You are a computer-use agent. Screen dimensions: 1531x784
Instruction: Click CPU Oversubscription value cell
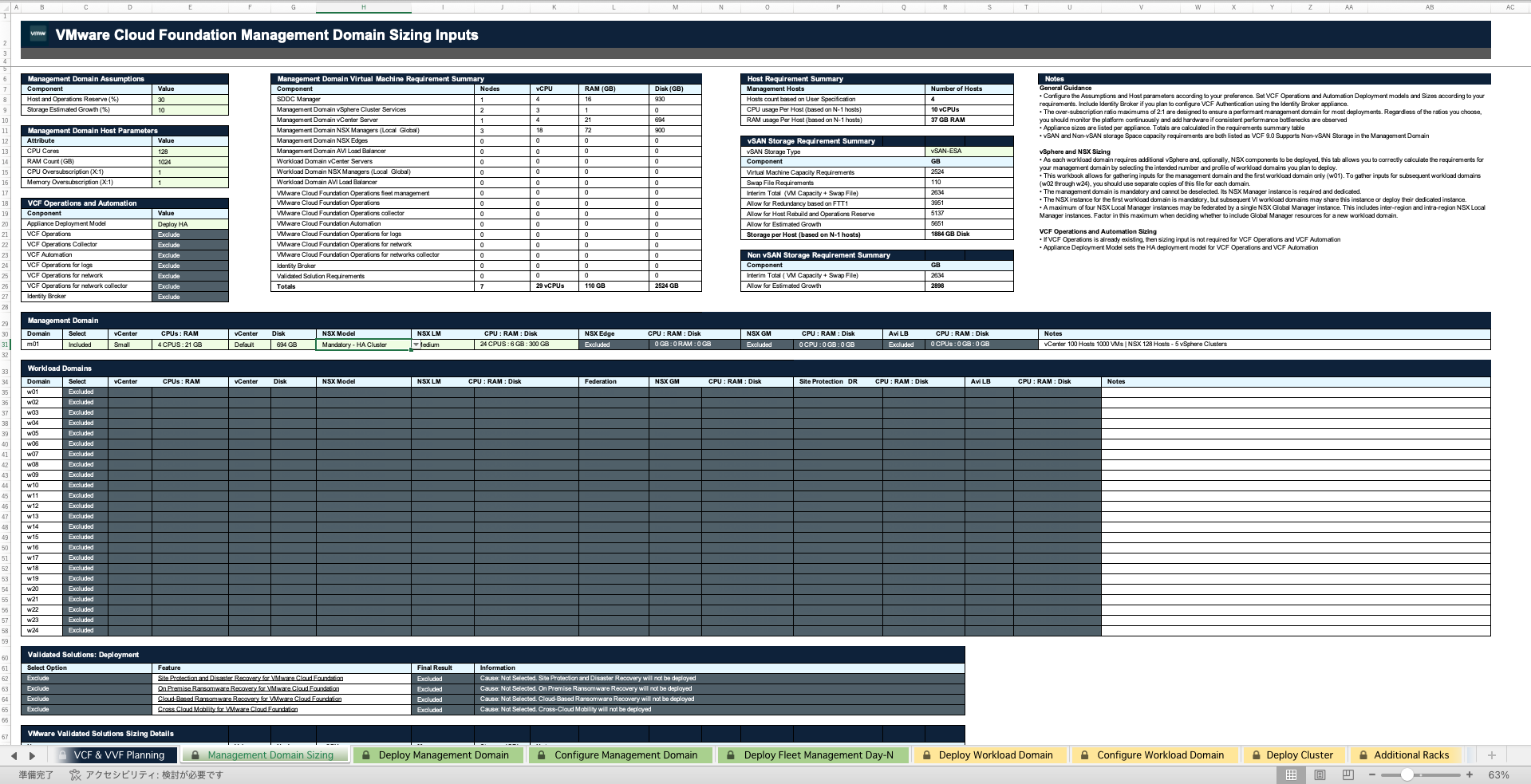coord(190,171)
